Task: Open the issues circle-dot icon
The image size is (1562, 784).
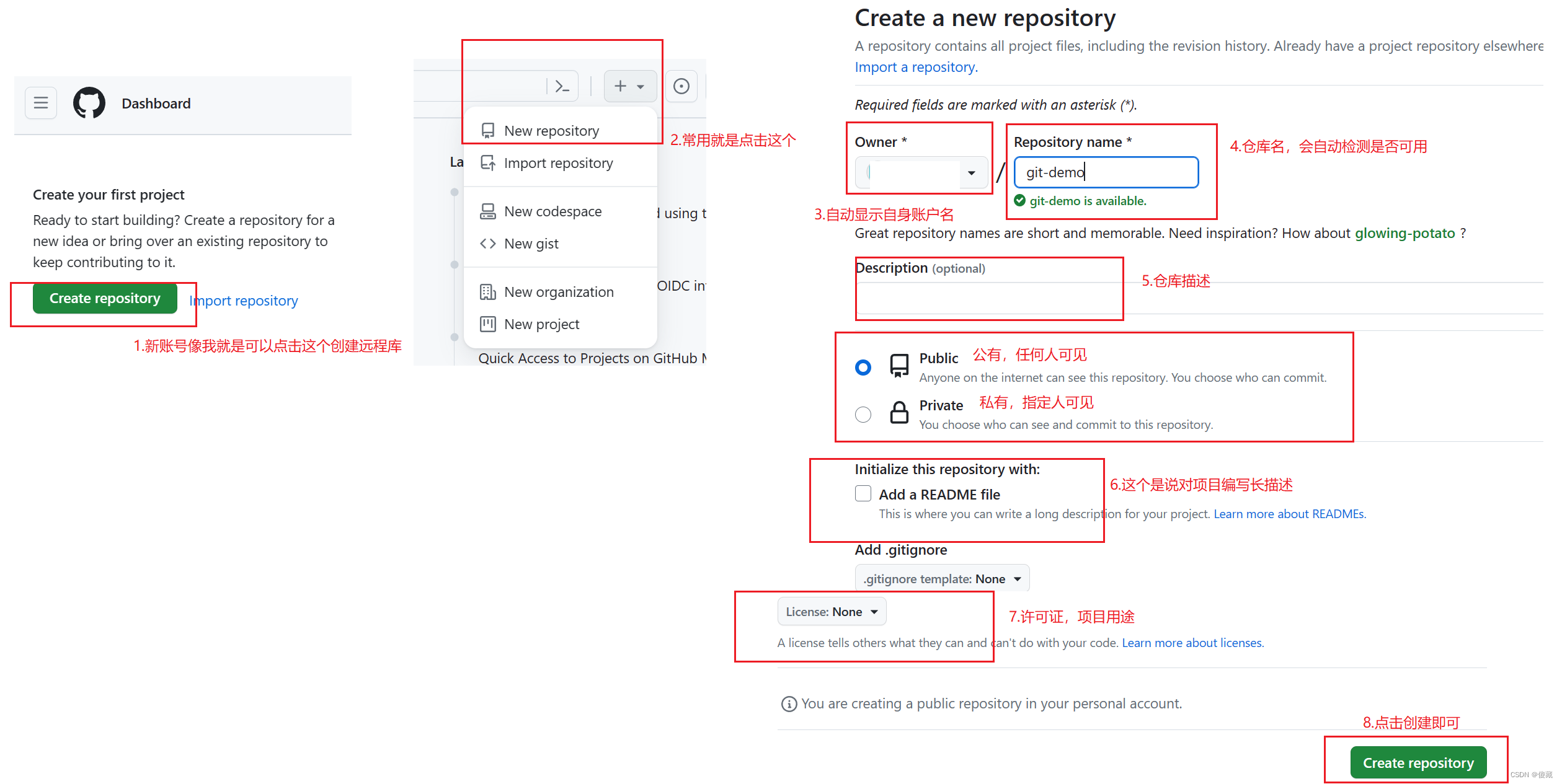Action: pos(681,86)
